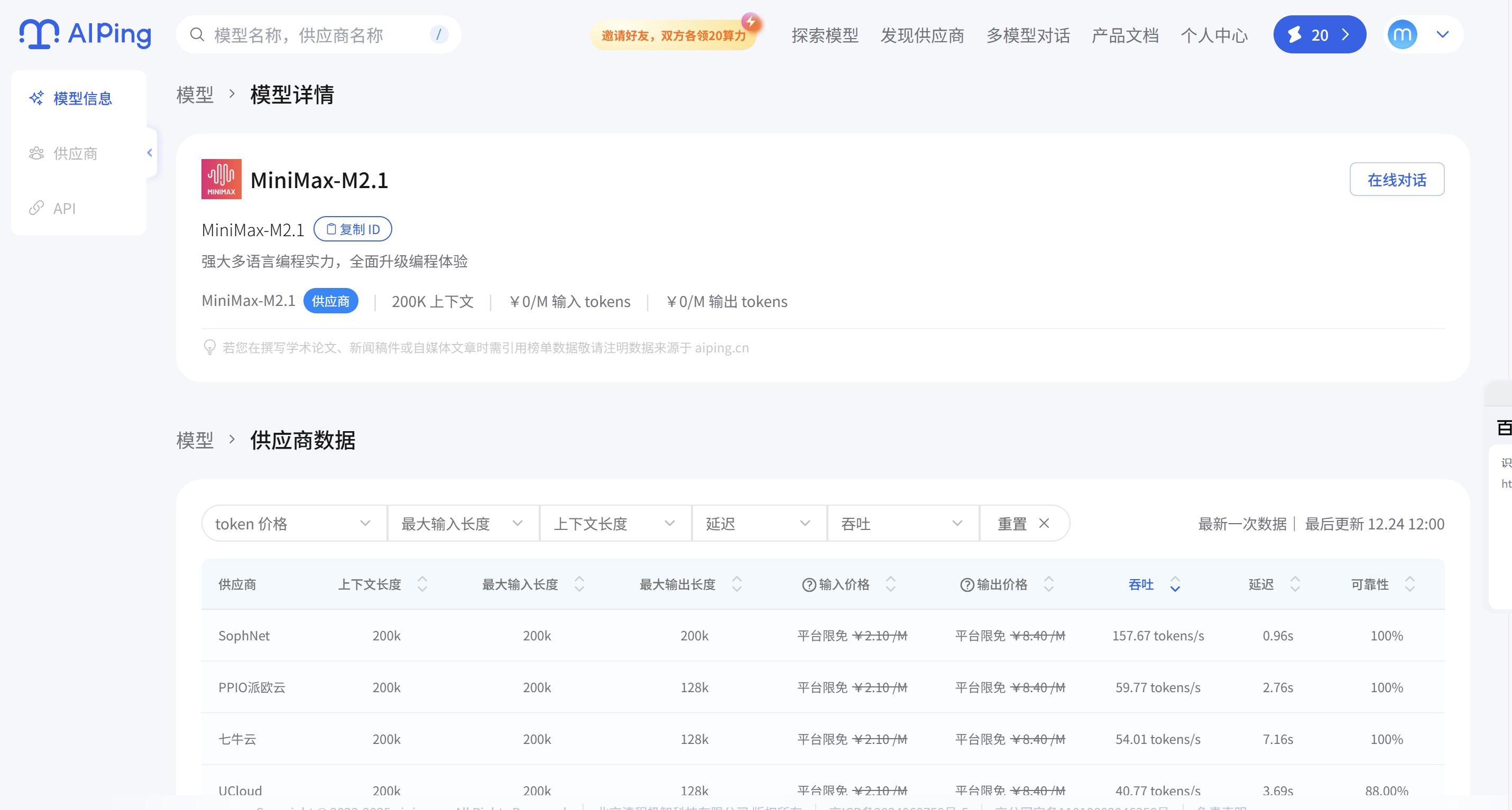Select 供应商 in the left sidebar
The height and width of the screenshot is (810, 1512).
click(75, 154)
